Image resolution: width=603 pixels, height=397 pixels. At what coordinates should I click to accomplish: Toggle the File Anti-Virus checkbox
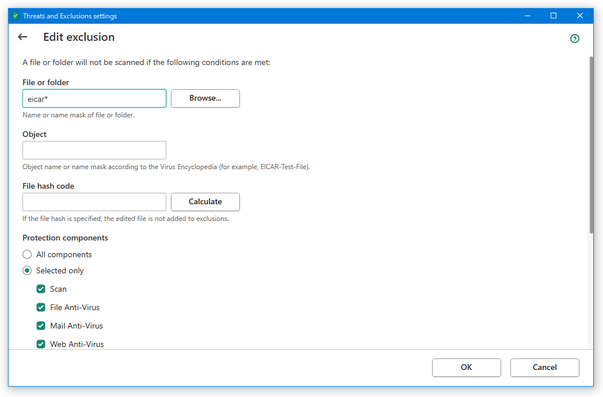41,307
